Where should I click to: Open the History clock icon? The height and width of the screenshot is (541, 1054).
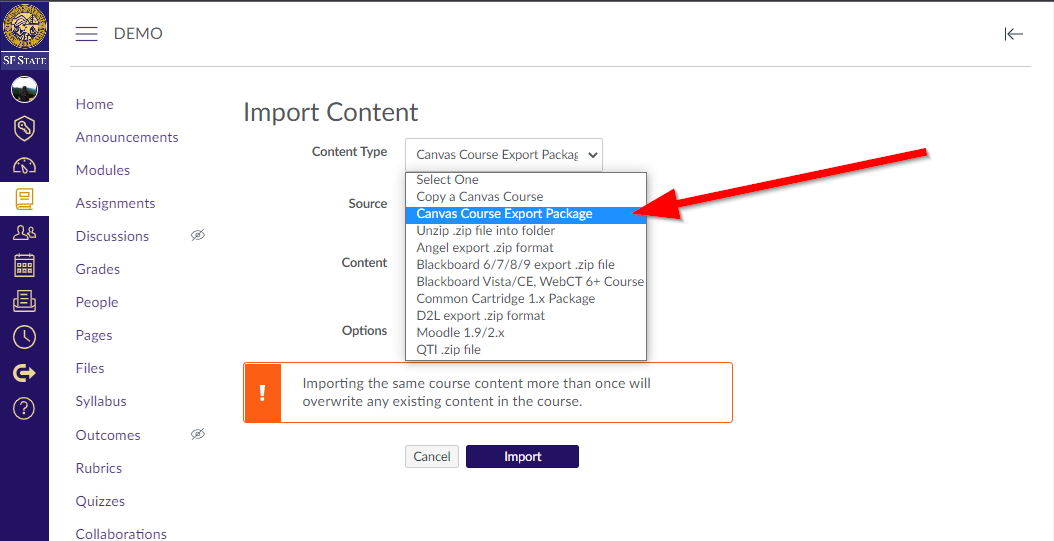coord(24,337)
